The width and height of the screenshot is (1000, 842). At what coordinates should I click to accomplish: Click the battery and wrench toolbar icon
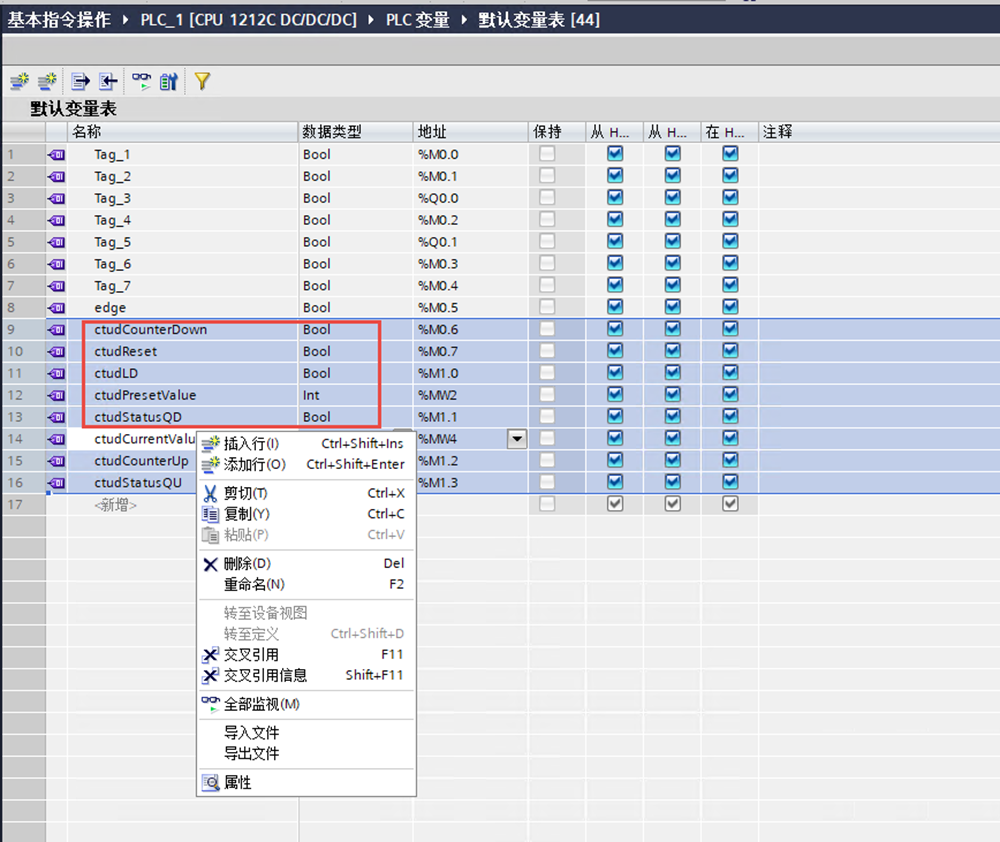[168, 81]
